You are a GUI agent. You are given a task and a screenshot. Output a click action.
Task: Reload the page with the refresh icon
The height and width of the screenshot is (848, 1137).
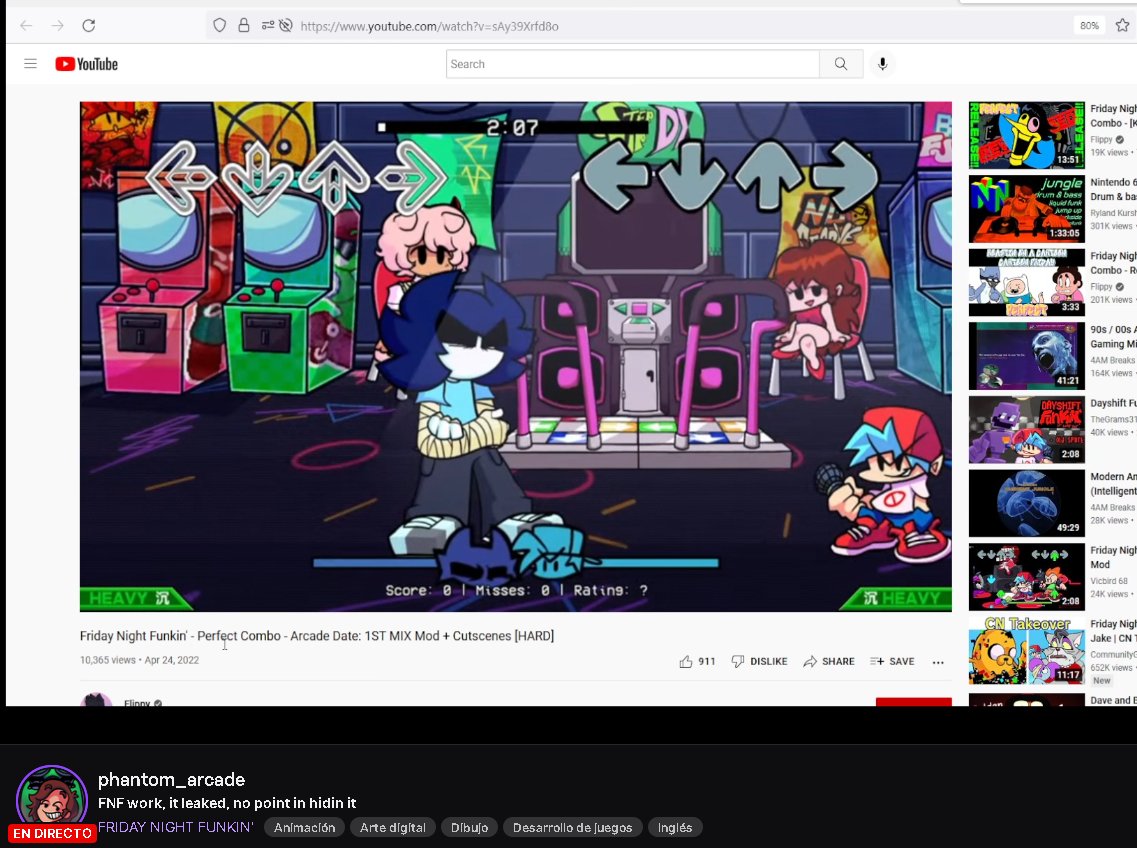[88, 26]
